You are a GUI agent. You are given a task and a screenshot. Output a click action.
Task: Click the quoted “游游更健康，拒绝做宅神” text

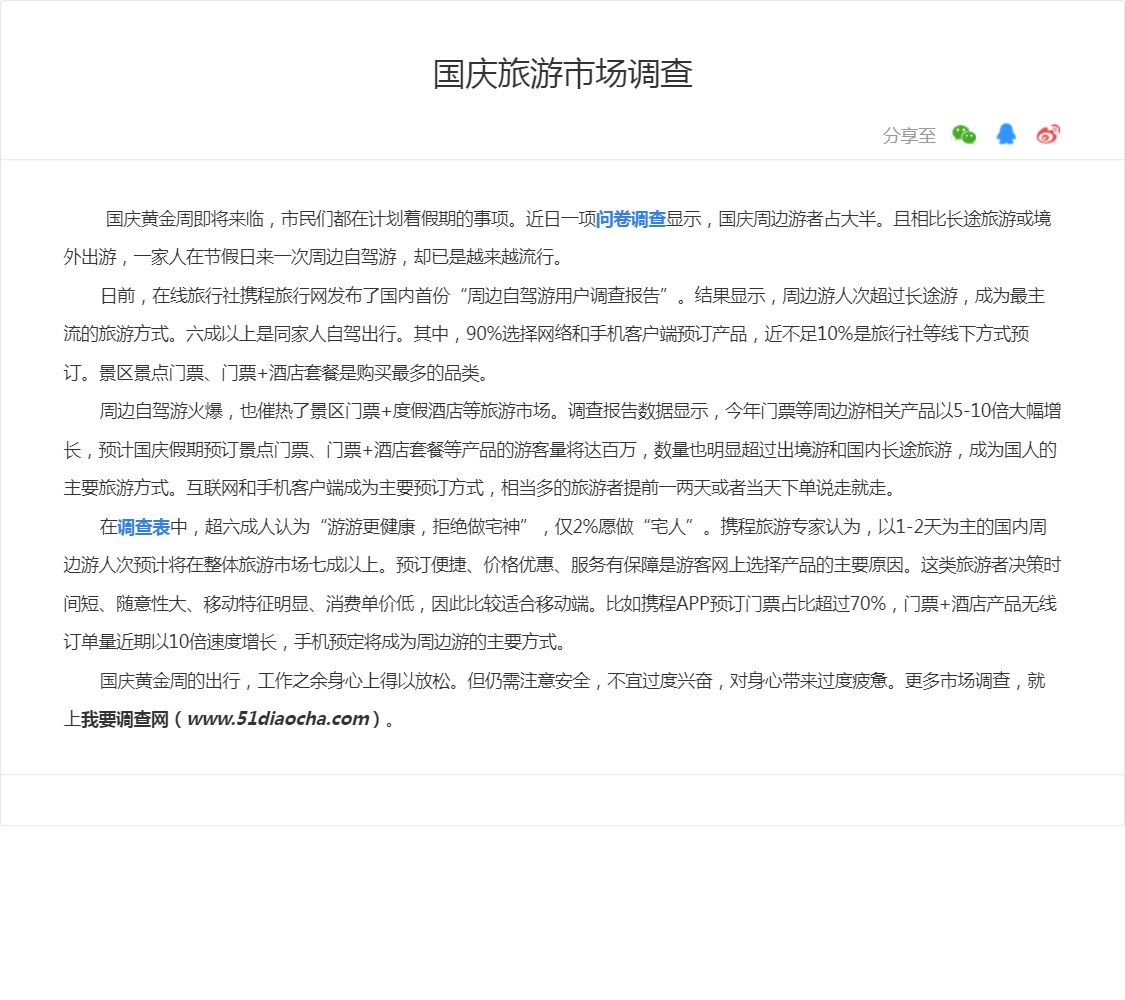424,527
